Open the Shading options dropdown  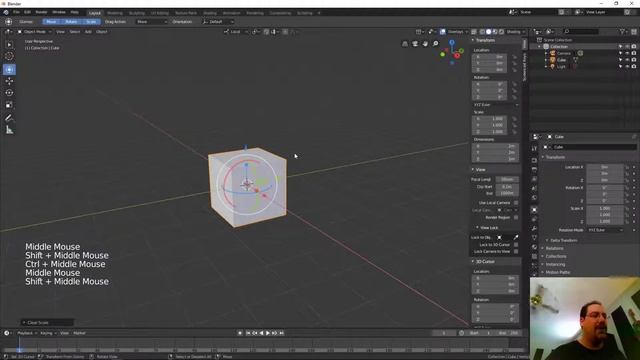(x=516, y=31)
